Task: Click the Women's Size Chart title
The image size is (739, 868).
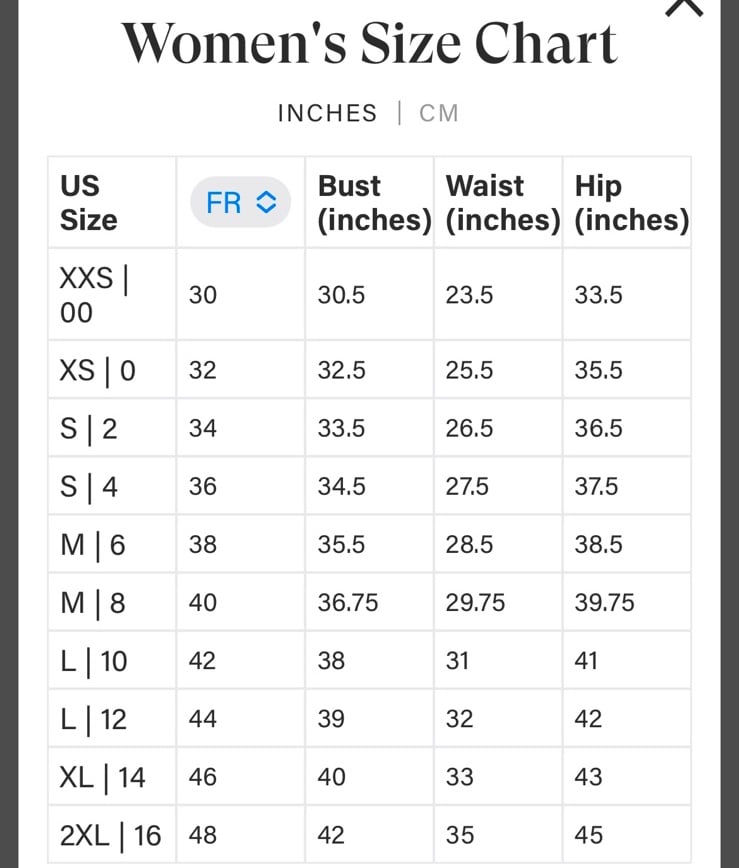Action: (x=369, y=43)
